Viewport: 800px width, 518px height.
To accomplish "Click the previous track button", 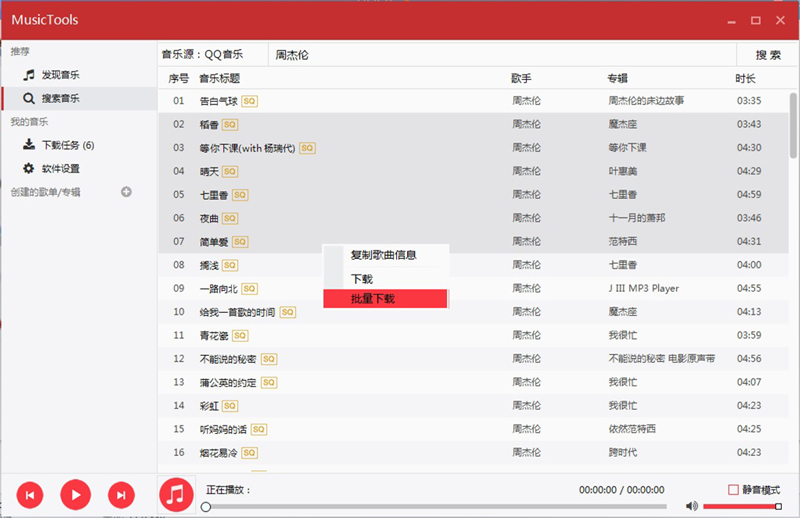I will point(30,495).
